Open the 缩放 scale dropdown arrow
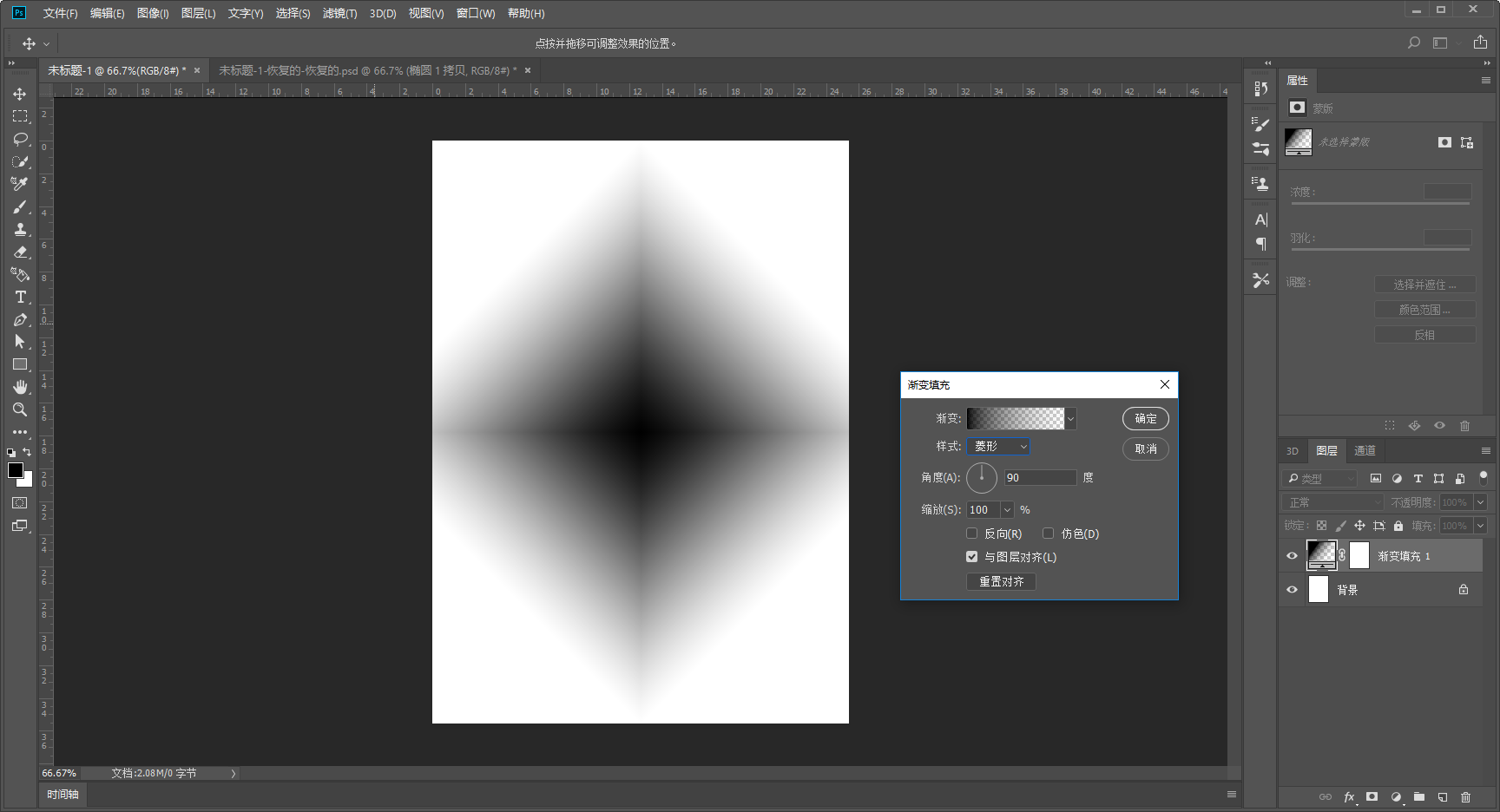The image size is (1500, 812). (x=1007, y=510)
